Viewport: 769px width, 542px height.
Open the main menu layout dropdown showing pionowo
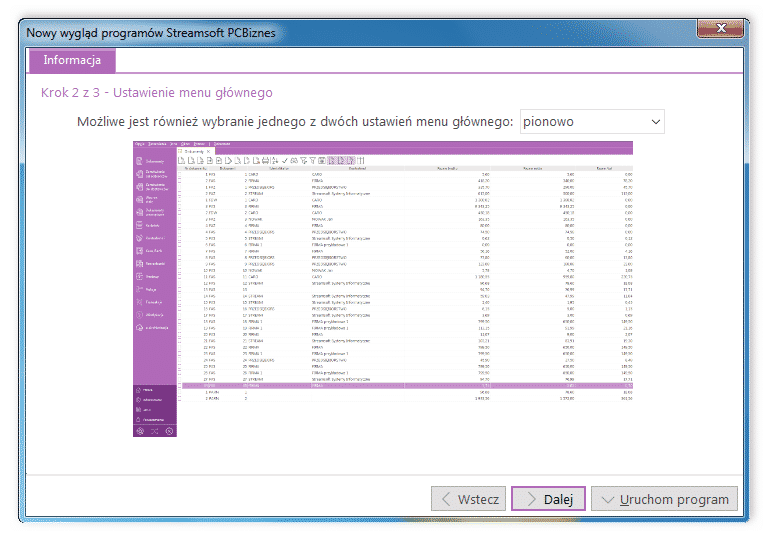(592, 122)
